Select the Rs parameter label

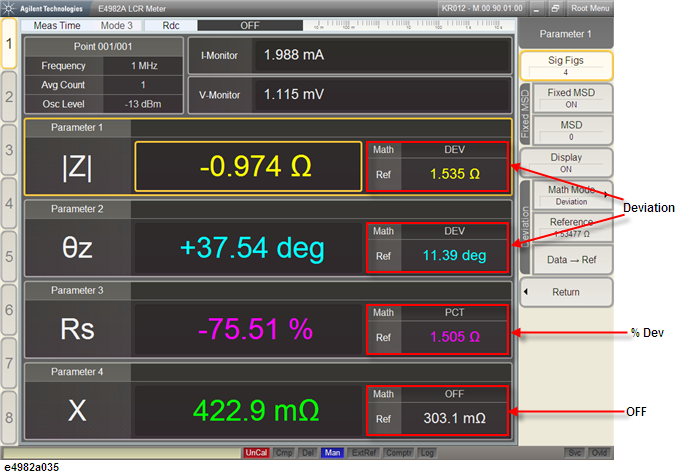(77, 329)
